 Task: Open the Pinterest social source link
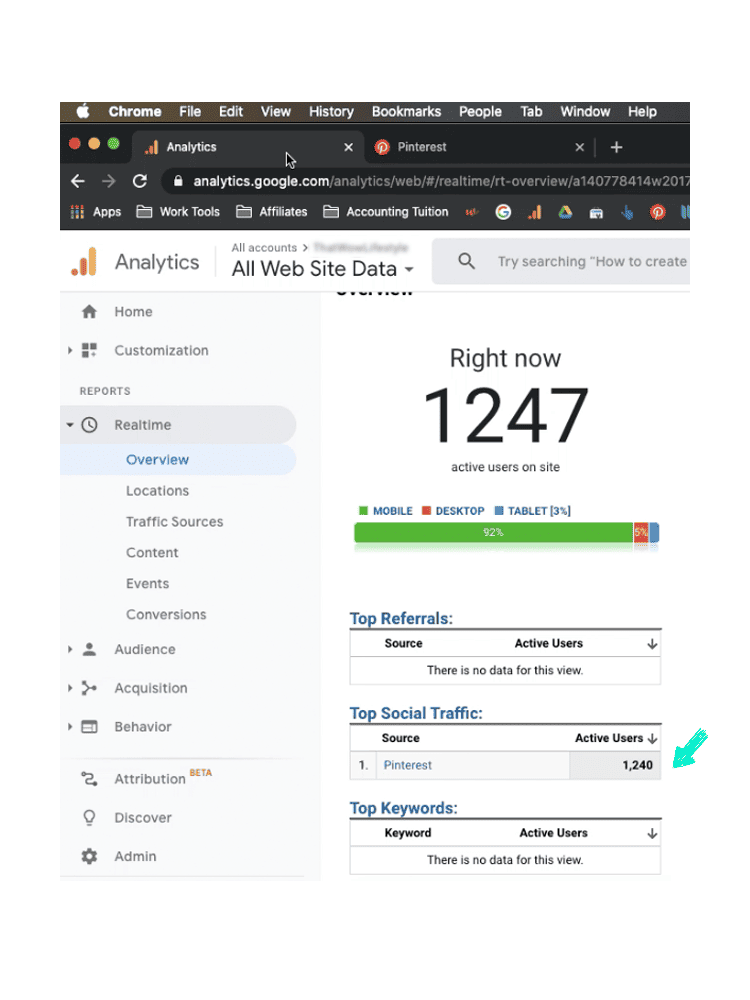(408, 765)
